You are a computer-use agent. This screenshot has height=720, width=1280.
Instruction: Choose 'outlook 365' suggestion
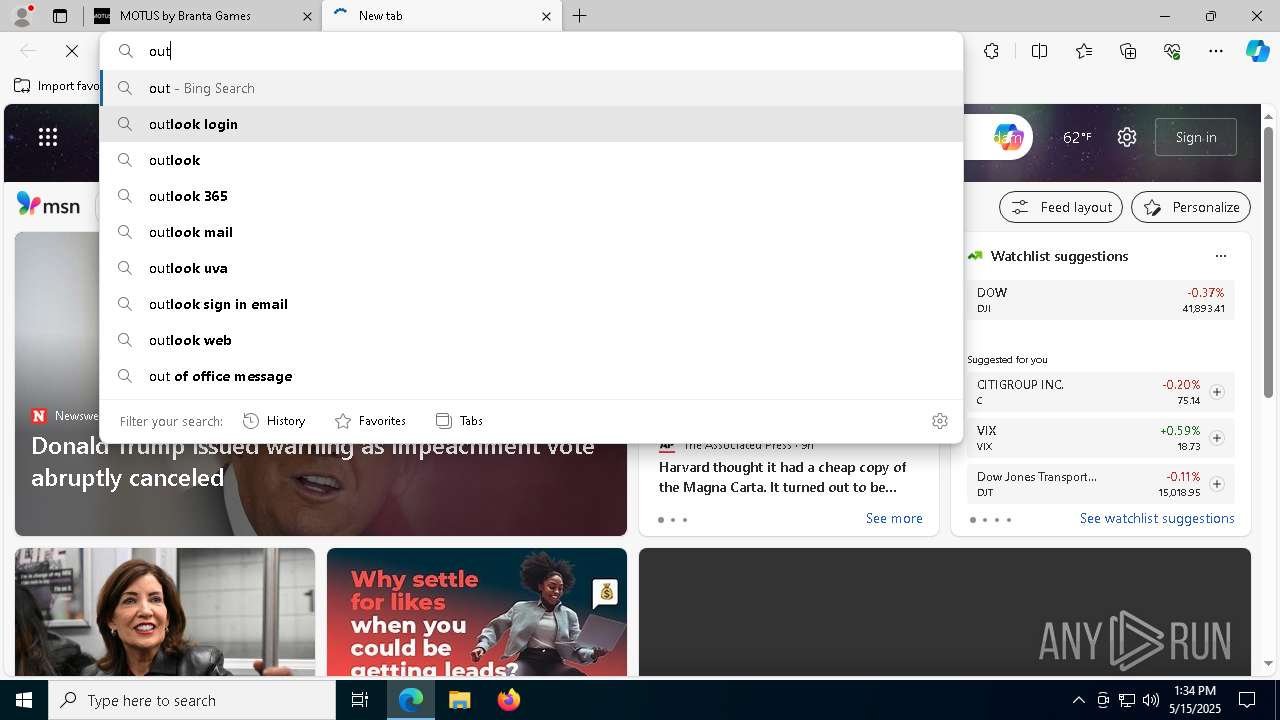[531, 196]
